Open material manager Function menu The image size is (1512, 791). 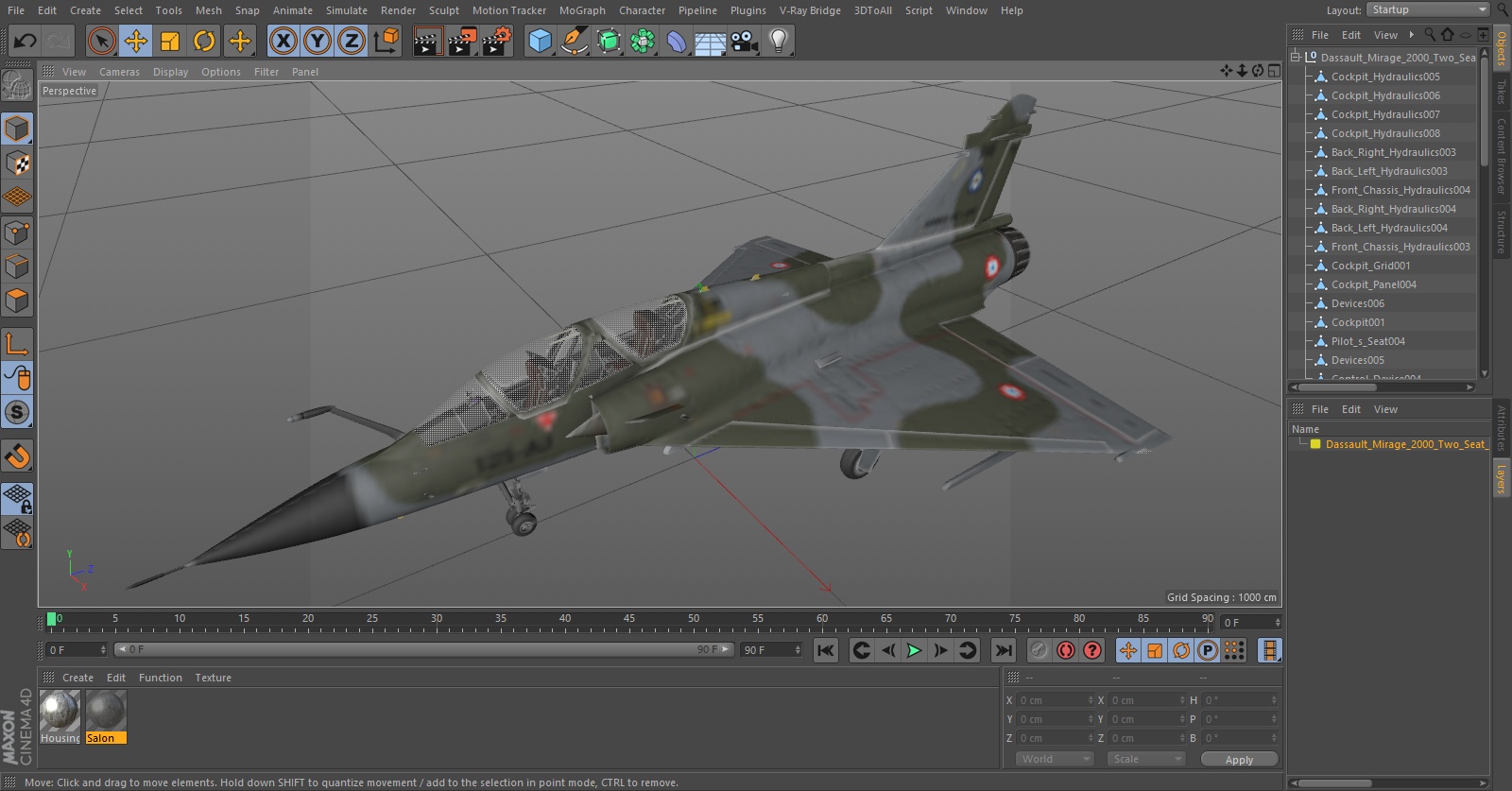[x=161, y=678]
